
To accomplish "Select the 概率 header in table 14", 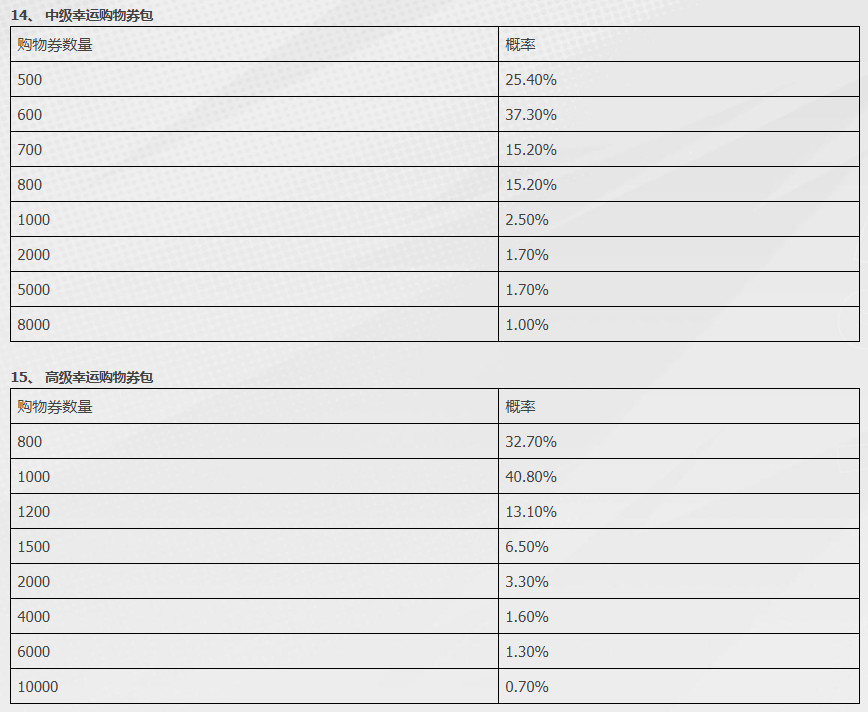I will pos(679,44).
